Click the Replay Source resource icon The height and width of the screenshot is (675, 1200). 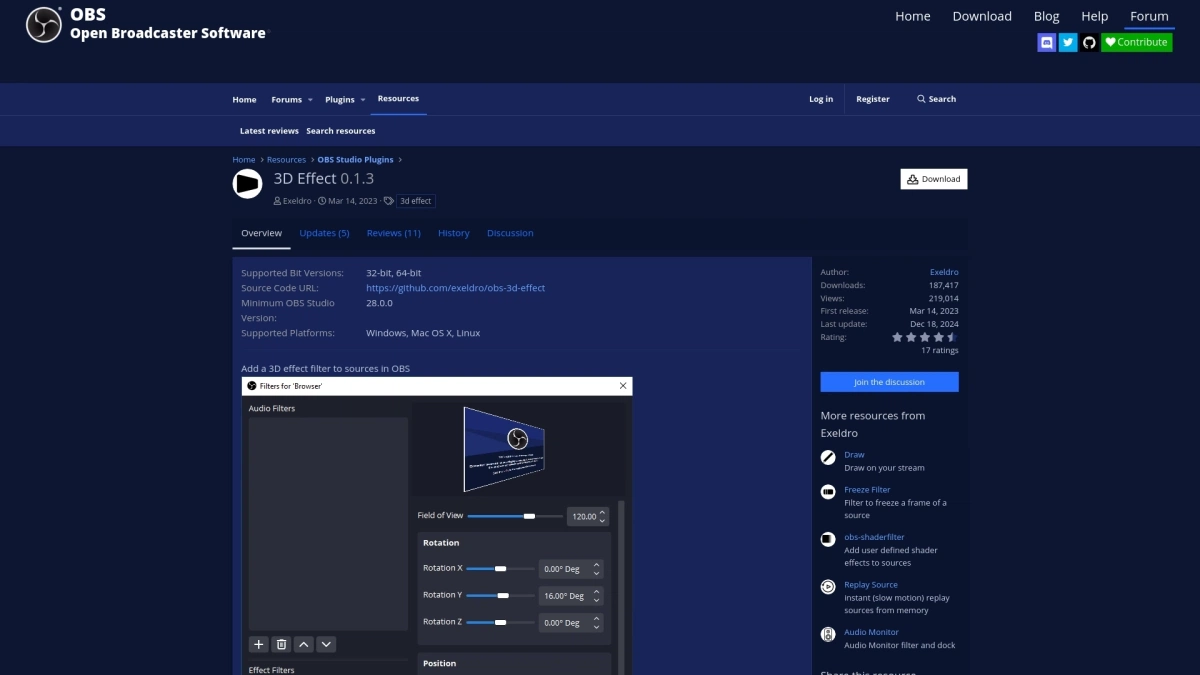click(827, 586)
